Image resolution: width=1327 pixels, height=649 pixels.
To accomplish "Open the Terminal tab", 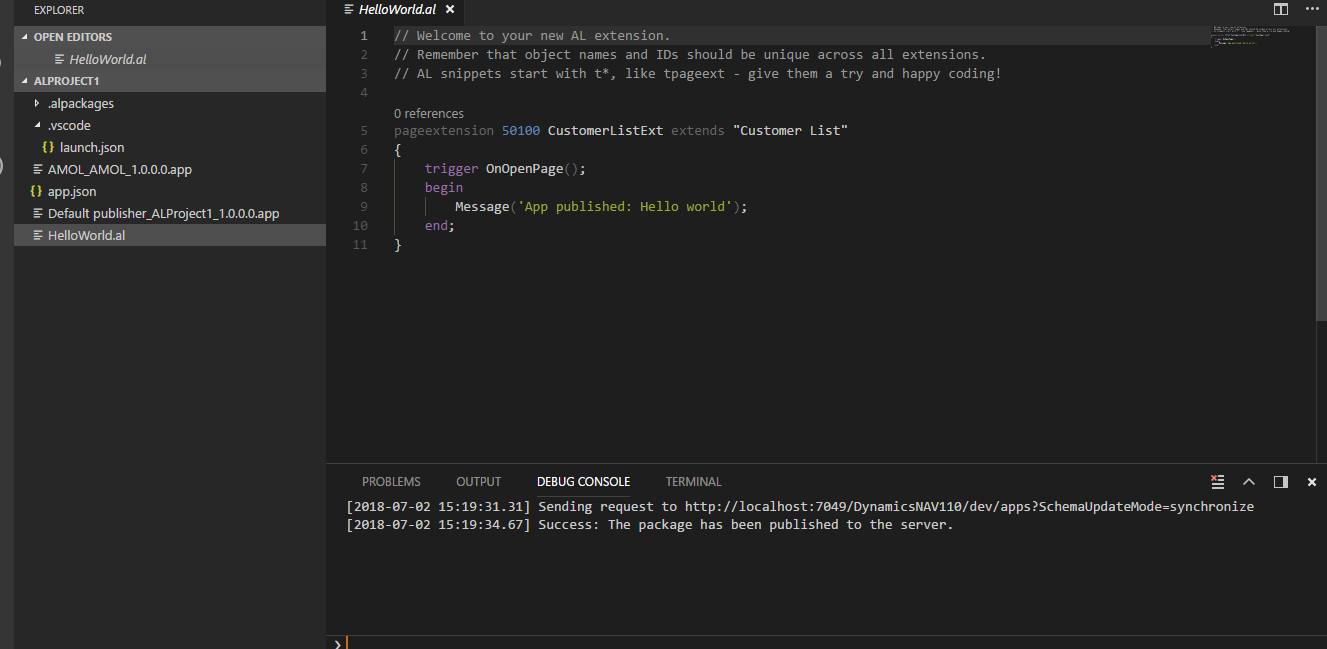I will [693, 482].
